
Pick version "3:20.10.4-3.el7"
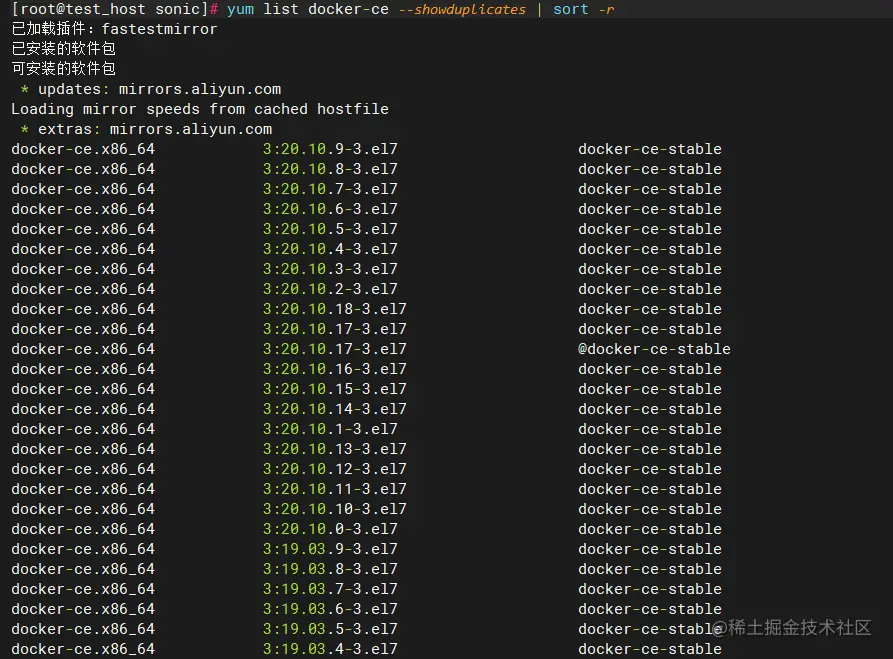(330, 249)
